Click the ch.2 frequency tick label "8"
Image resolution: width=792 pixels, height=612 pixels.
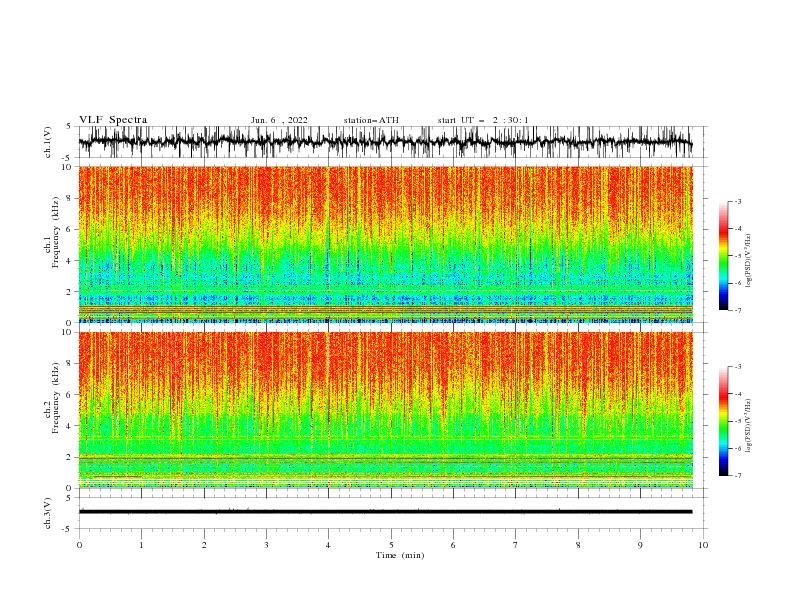pyautogui.click(x=69, y=364)
